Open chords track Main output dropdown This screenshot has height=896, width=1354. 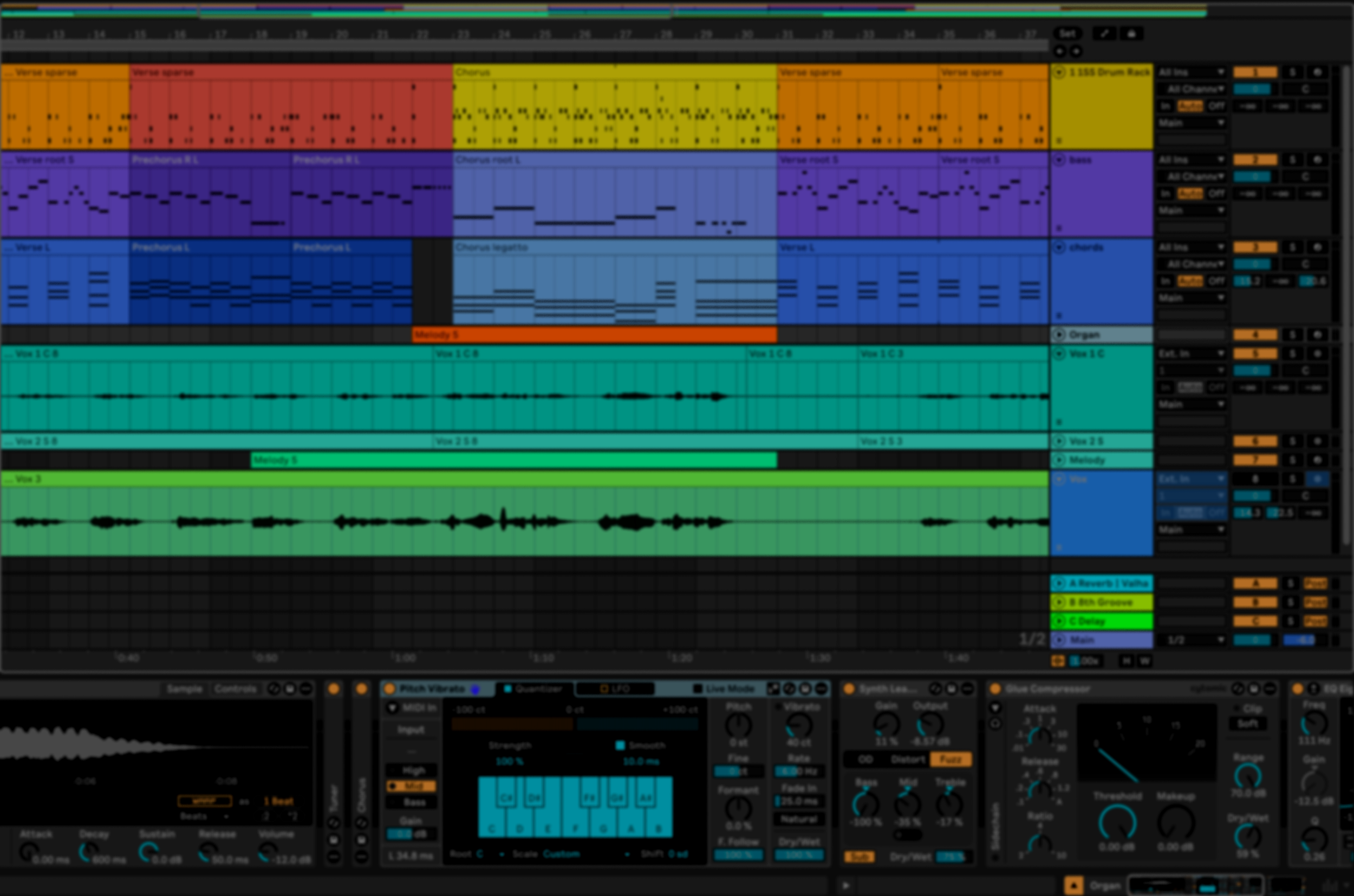[1191, 298]
